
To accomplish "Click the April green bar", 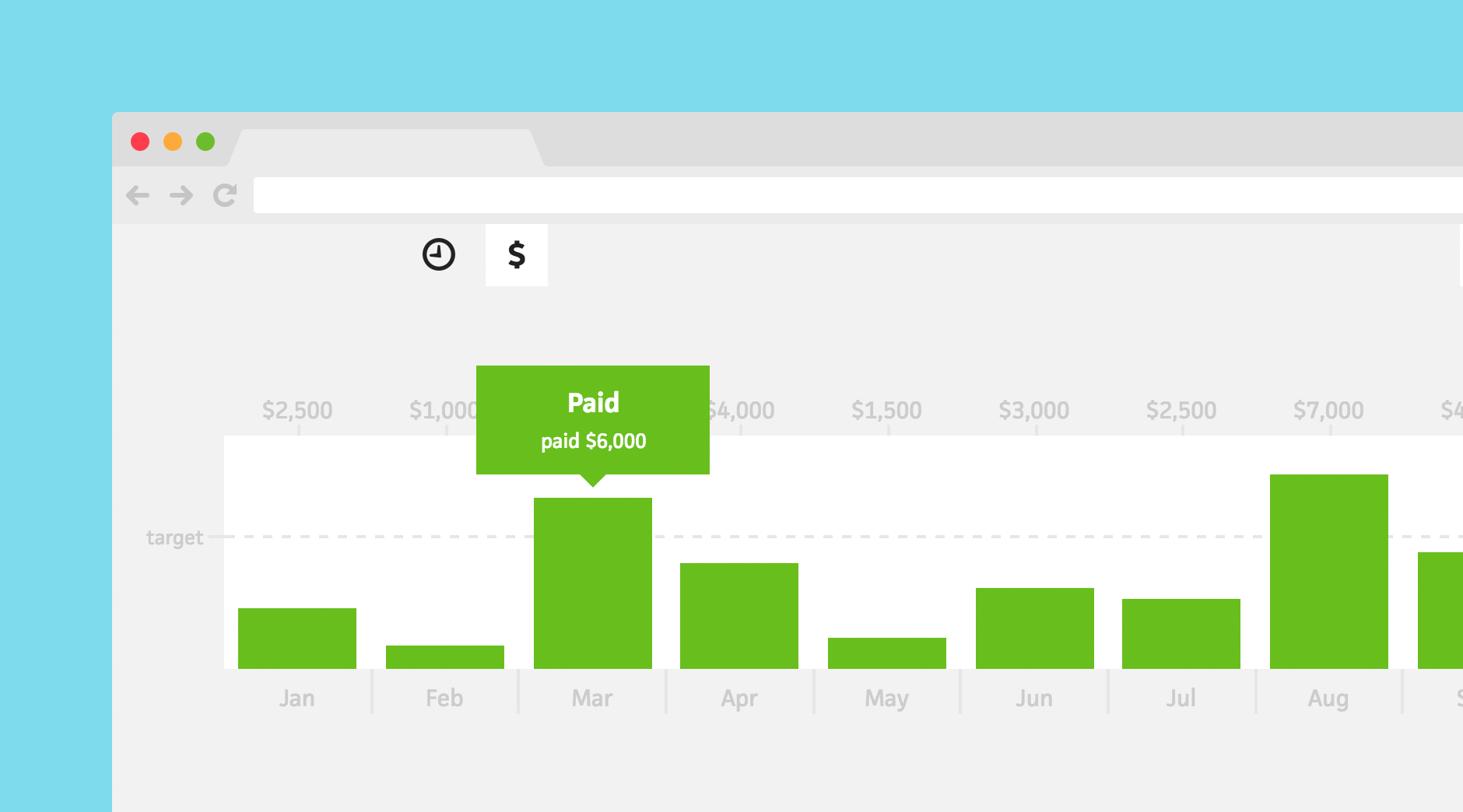I will click(x=739, y=616).
